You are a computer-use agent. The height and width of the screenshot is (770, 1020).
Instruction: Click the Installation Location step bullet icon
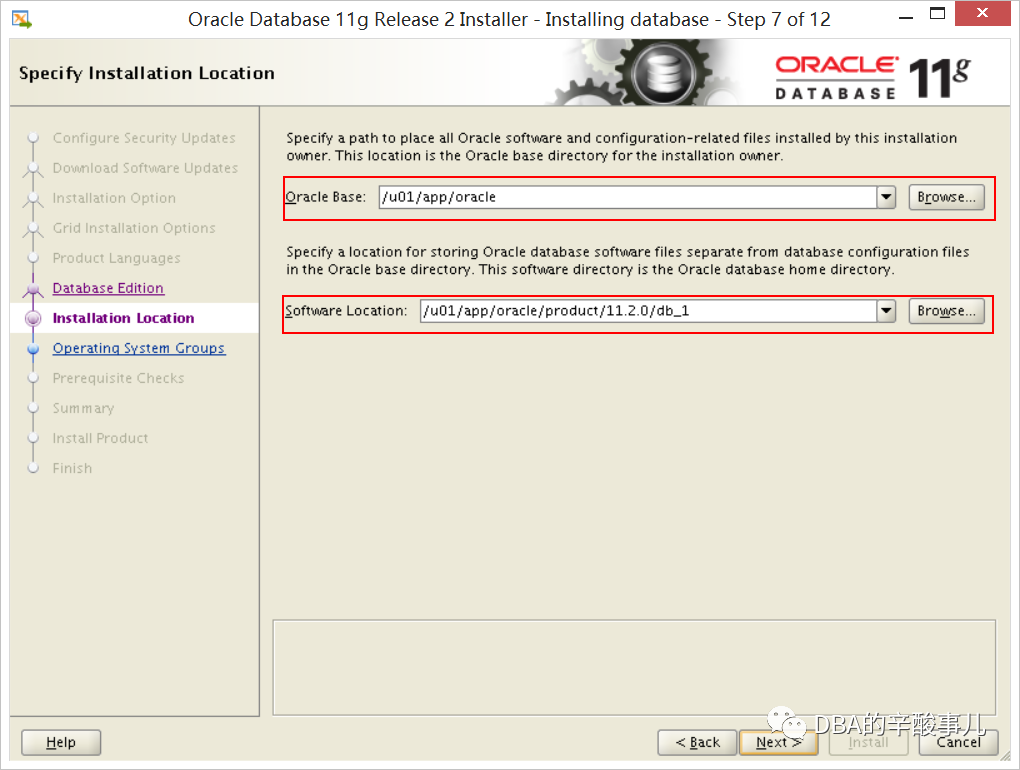pyautogui.click(x=33, y=318)
